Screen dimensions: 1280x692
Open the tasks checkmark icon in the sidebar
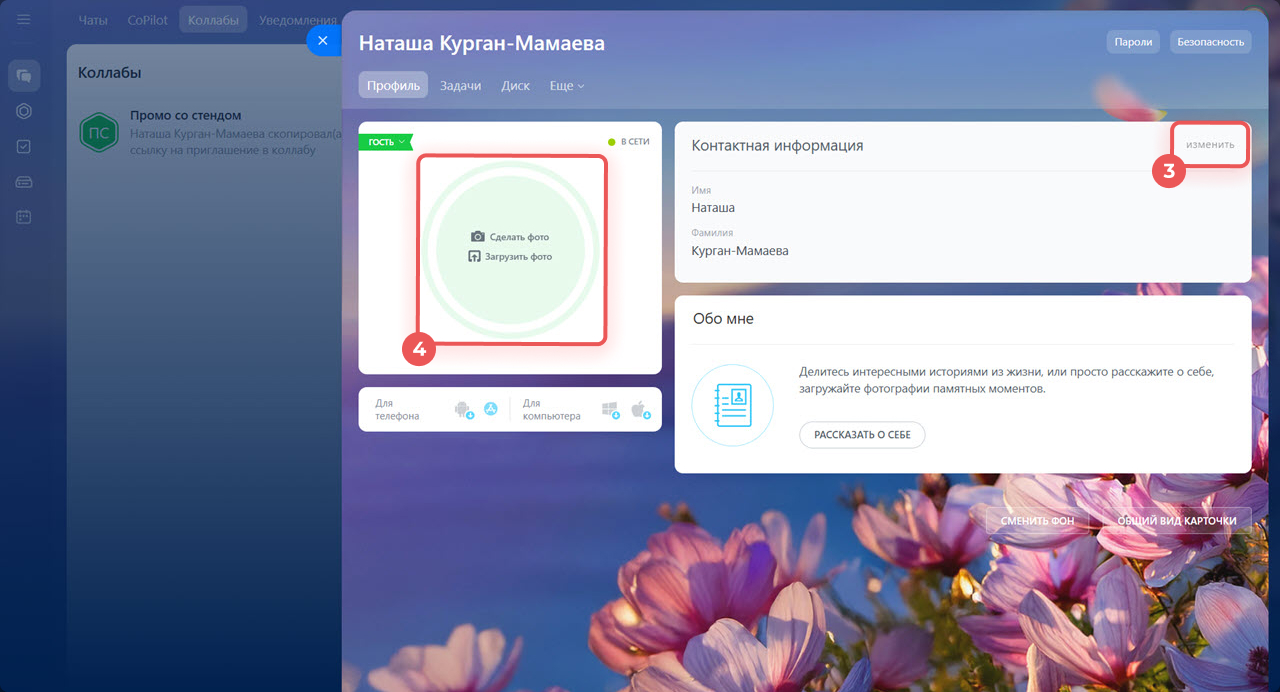point(24,146)
